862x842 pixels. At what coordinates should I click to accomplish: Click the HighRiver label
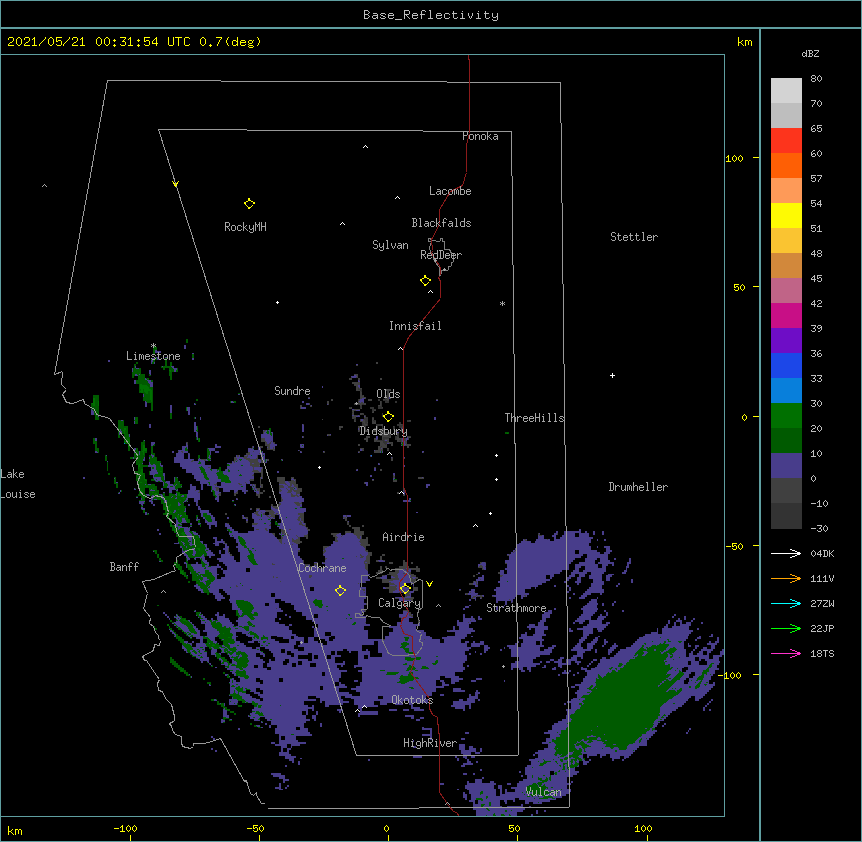click(x=430, y=743)
